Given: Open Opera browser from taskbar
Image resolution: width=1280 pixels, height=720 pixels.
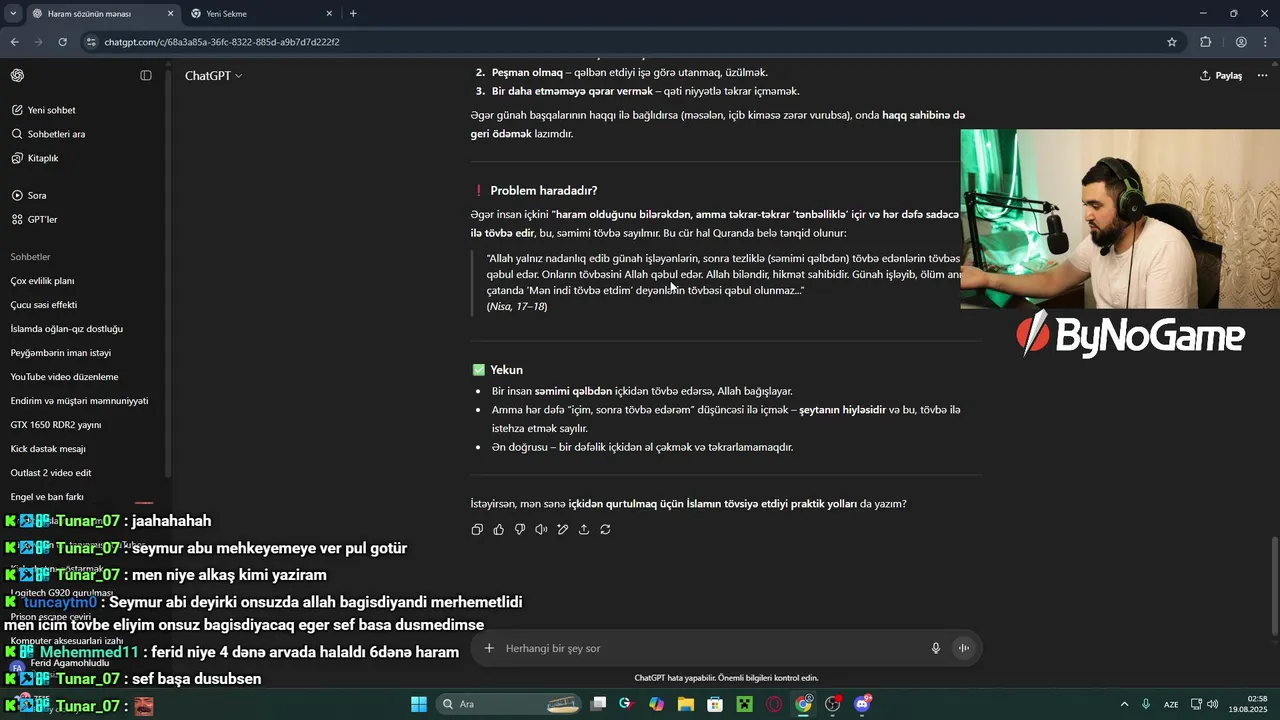Looking at the screenshot, I should [774, 704].
